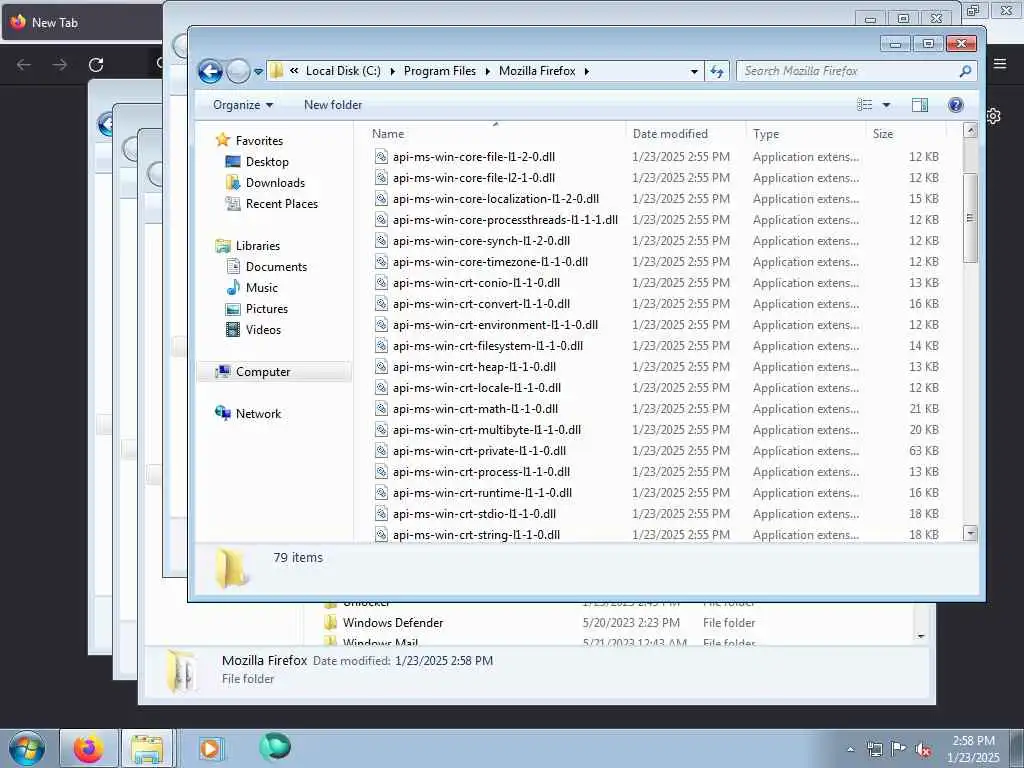The width and height of the screenshot is (1024, 768).
Task: Click Windows Explorer taskbar icon
Action: [147, 748]
